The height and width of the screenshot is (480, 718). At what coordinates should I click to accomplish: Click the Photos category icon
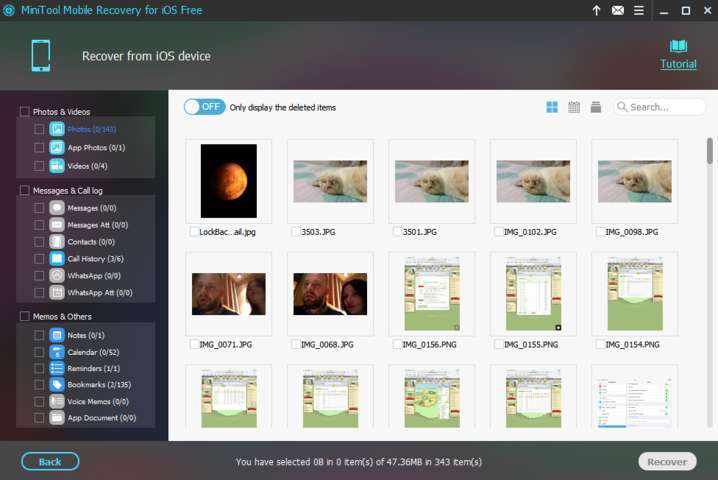click(x=57, y=129)
